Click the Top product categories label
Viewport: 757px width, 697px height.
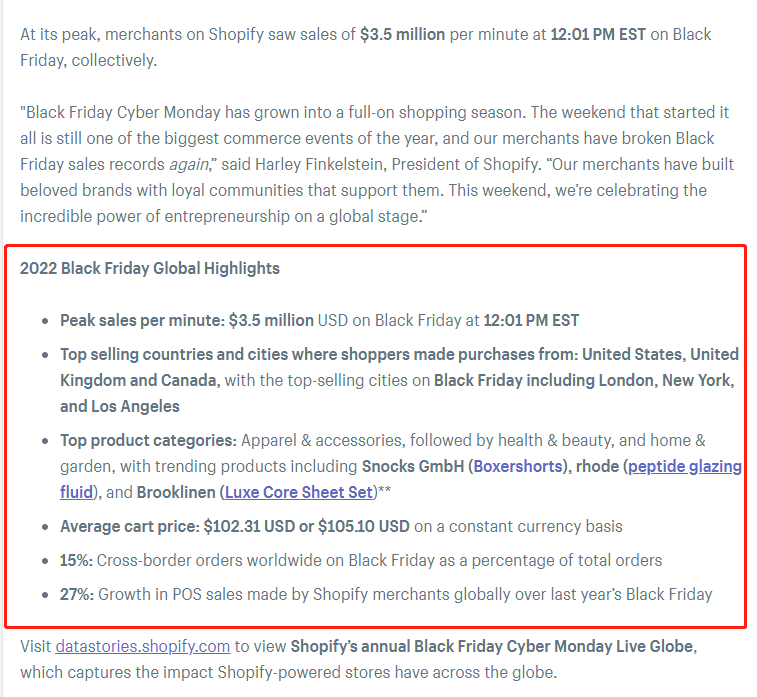[148, 440]
